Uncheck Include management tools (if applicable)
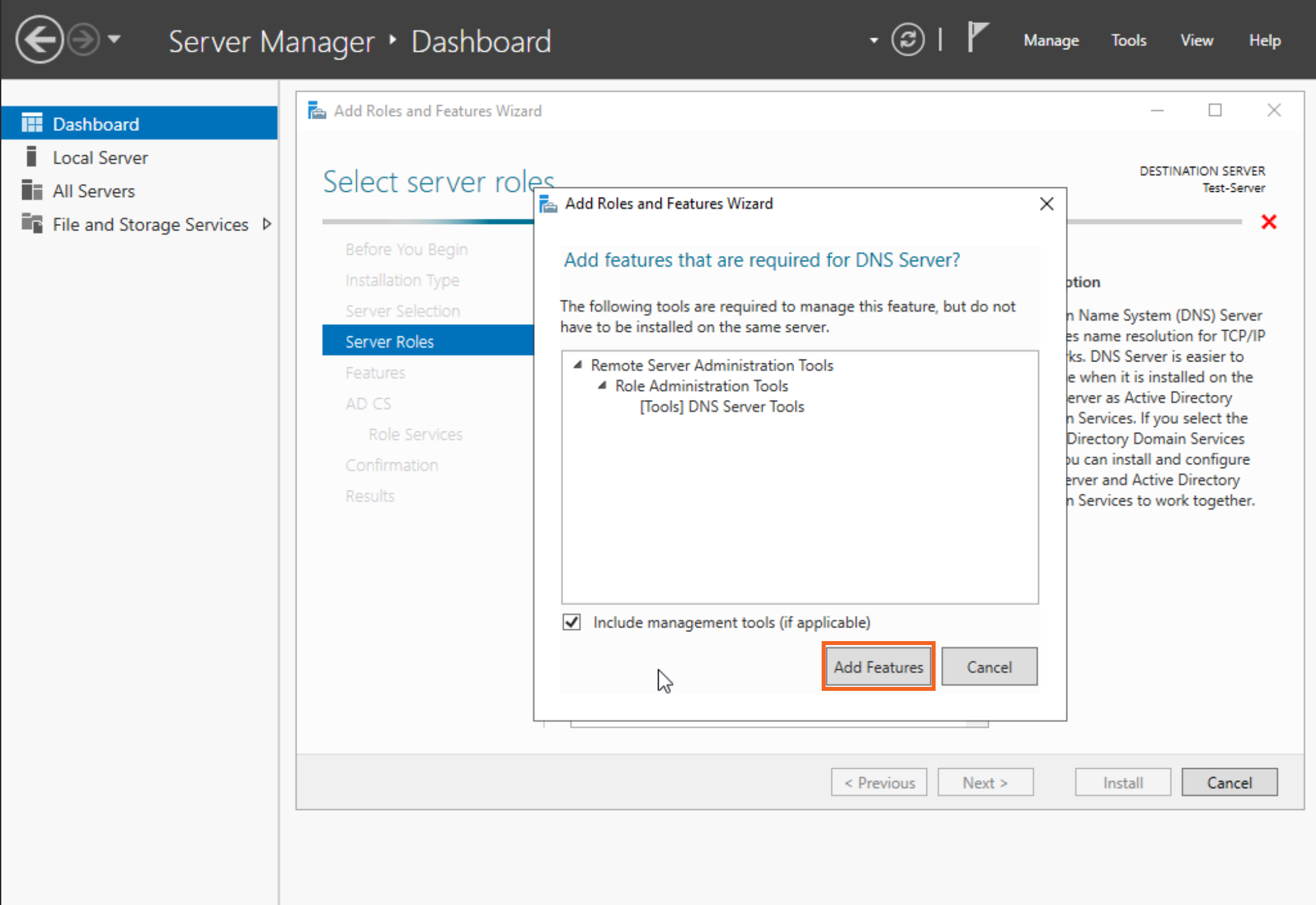This screenshot has width=1316, height=905. click(571, 622)
